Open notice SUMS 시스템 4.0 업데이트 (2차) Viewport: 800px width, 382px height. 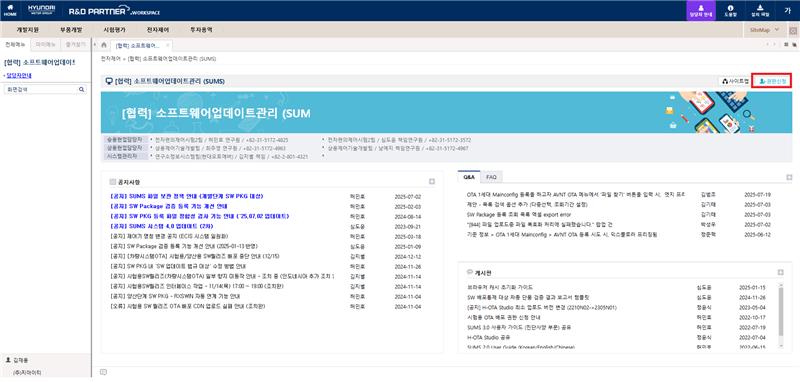point(162,226)
